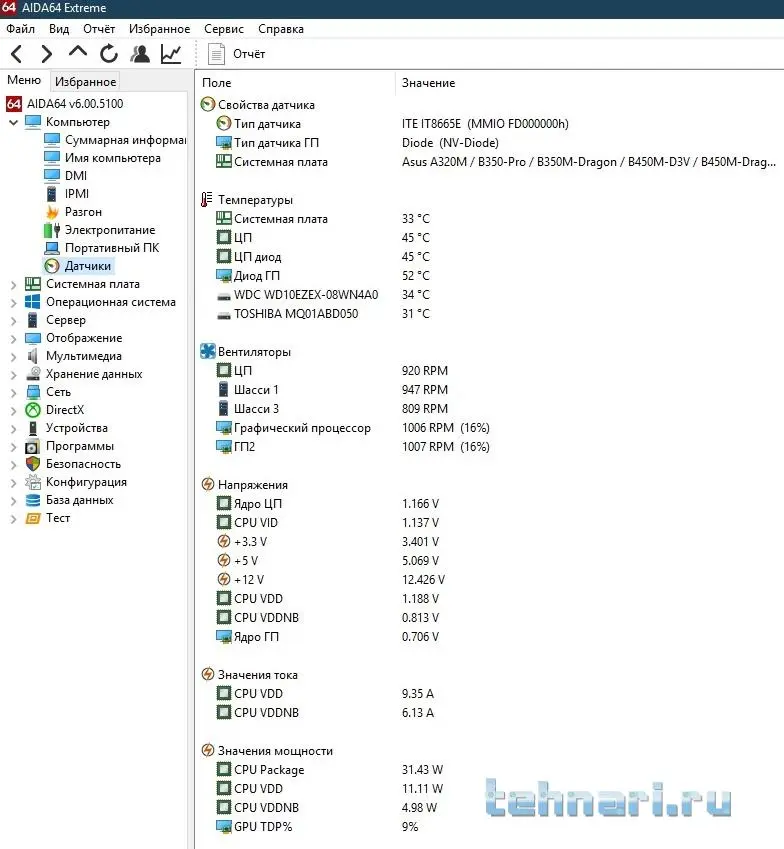The height and width of the screenshot is (849, 784).
Task: Click the Безопасность shield icon
Action: [x=33, y=463]
